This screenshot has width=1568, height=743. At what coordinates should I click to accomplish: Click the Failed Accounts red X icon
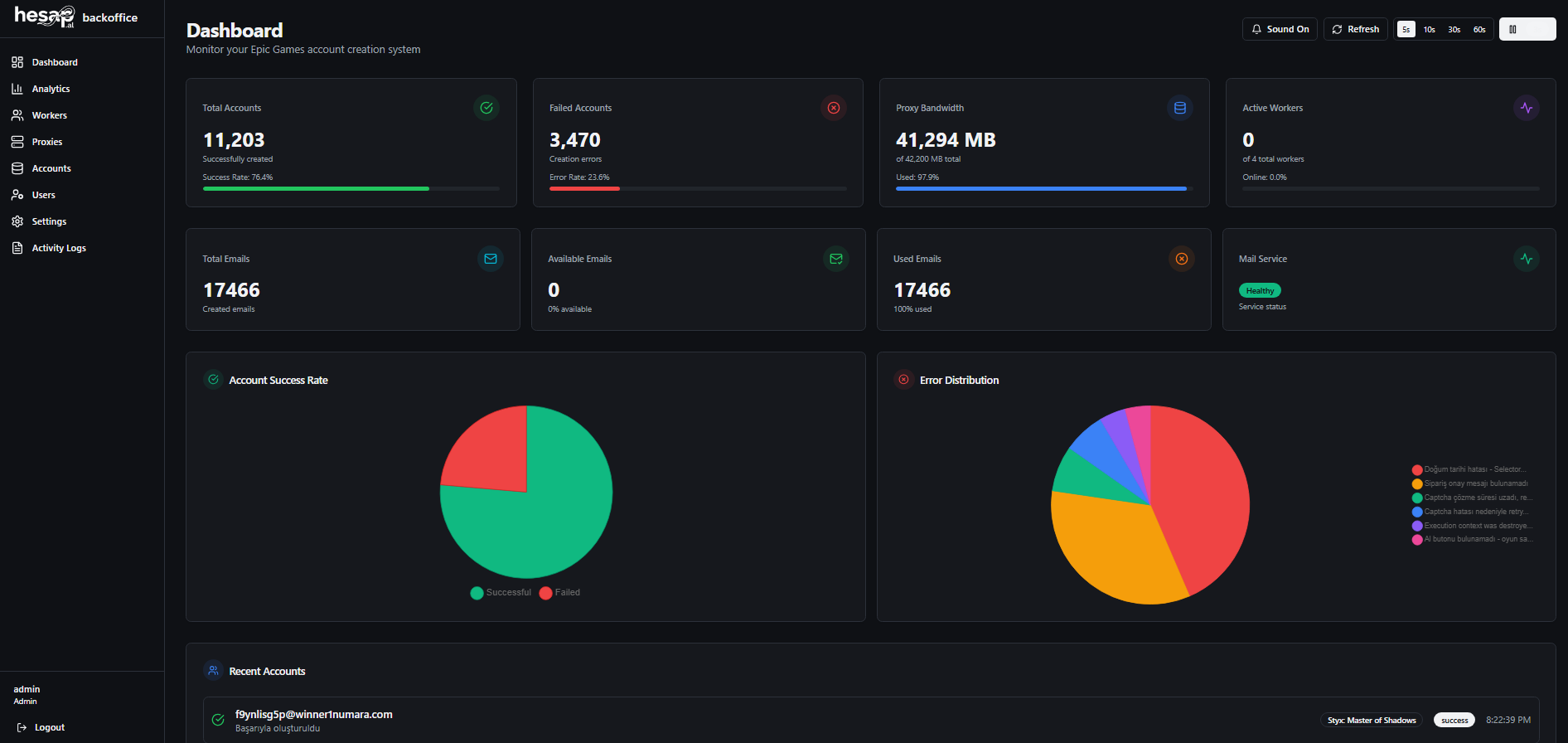click(x=834, y=108)
